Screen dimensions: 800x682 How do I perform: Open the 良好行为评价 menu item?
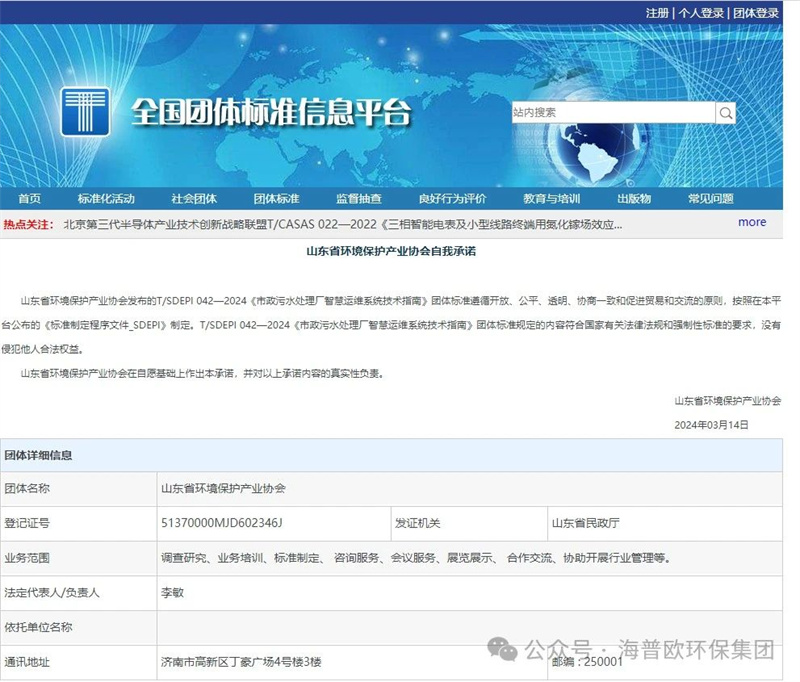pyautogui.click(x=453, y=198)
